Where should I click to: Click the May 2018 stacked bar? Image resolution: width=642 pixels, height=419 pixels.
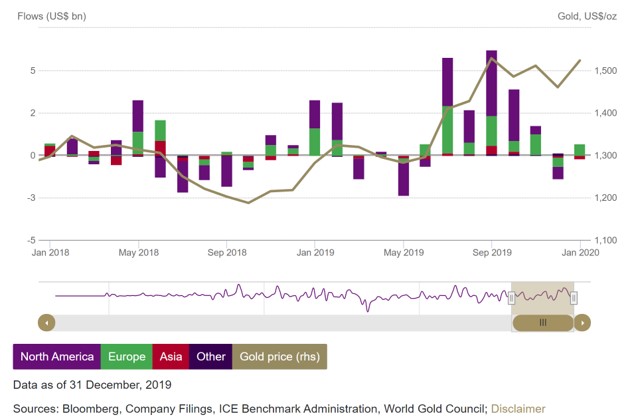tap(138, 128)
